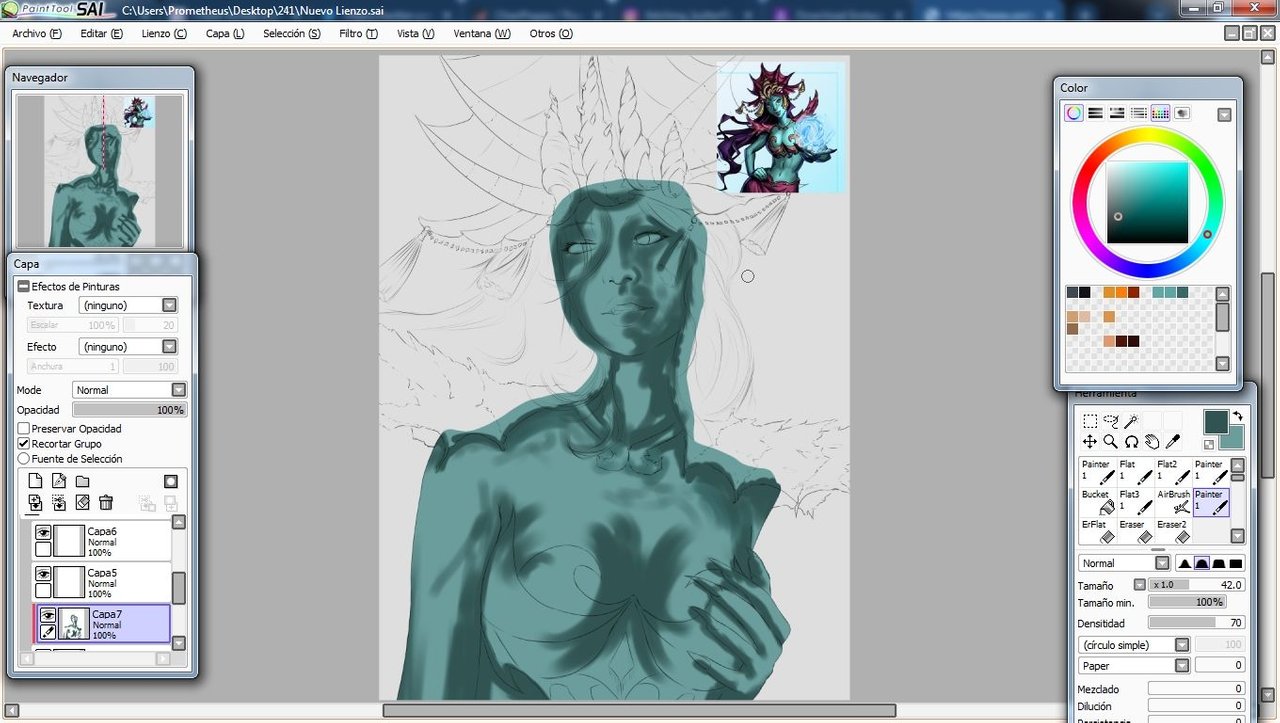Select the Lasso tool
Viewport: 1280px width, 723px height.
pyautogui.click(x=1111, y=421)
